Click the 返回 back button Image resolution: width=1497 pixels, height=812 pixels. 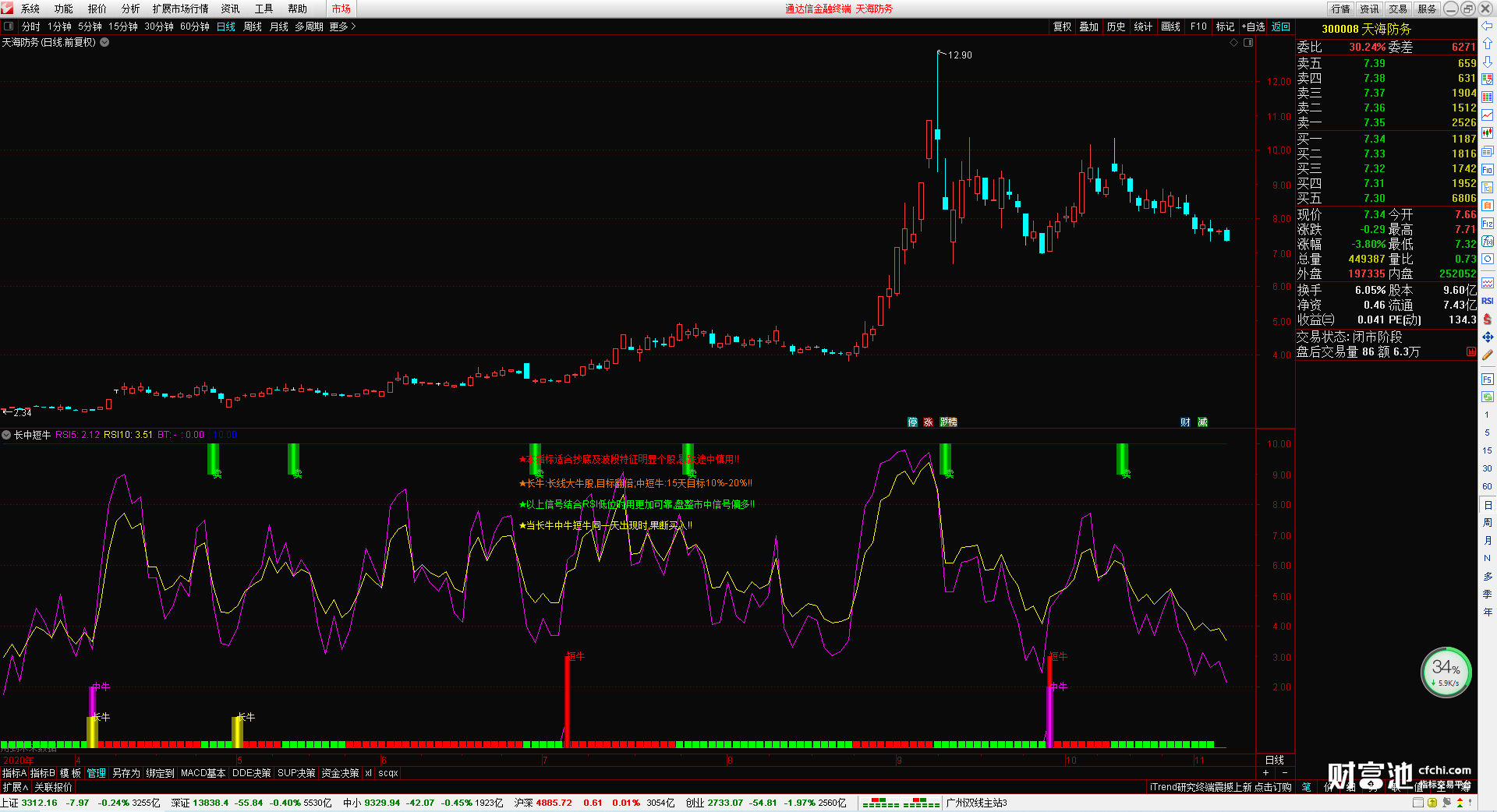tap(1281, 26)
